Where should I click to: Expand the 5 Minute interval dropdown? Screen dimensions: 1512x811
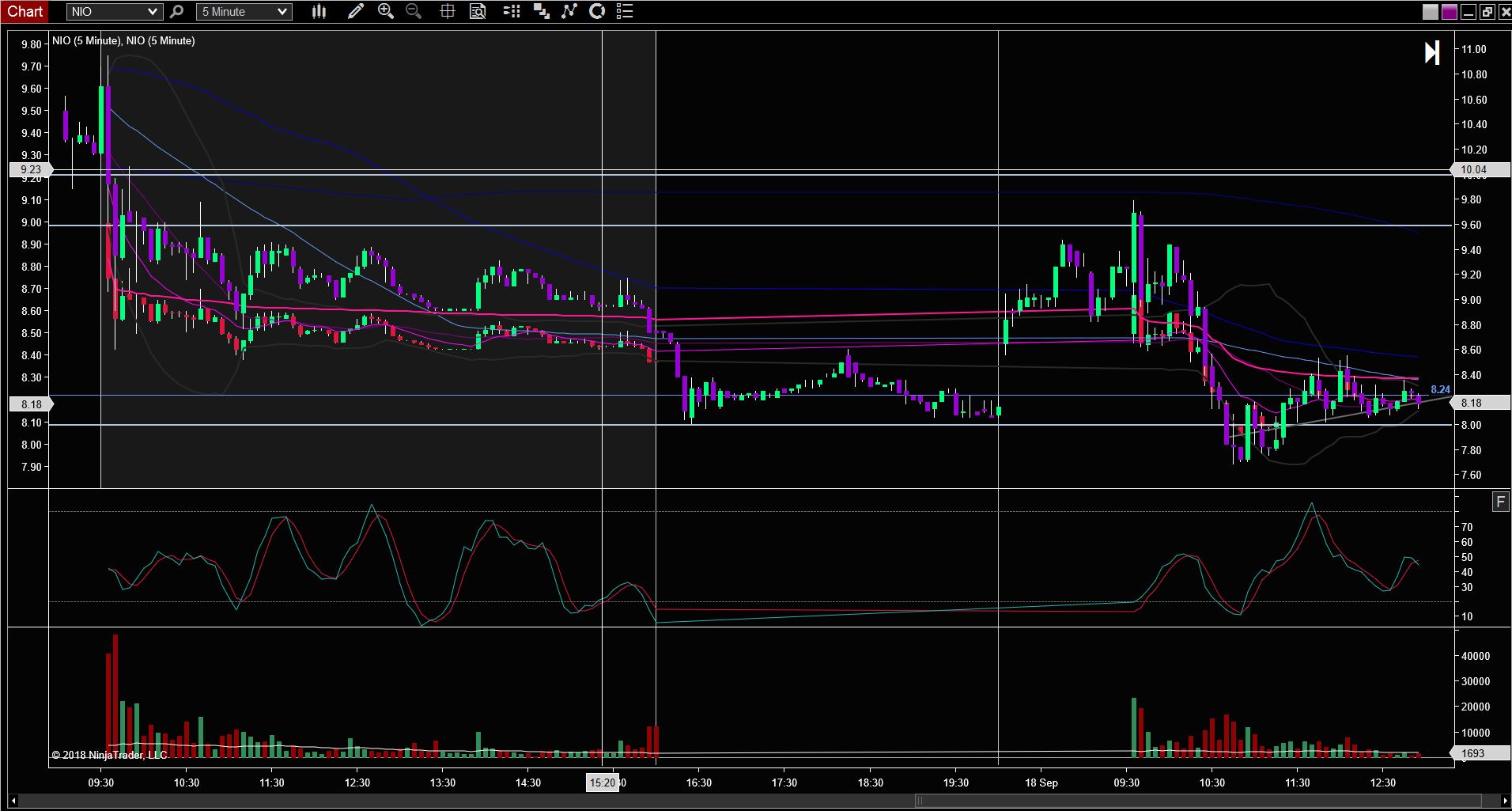(244, 12)
